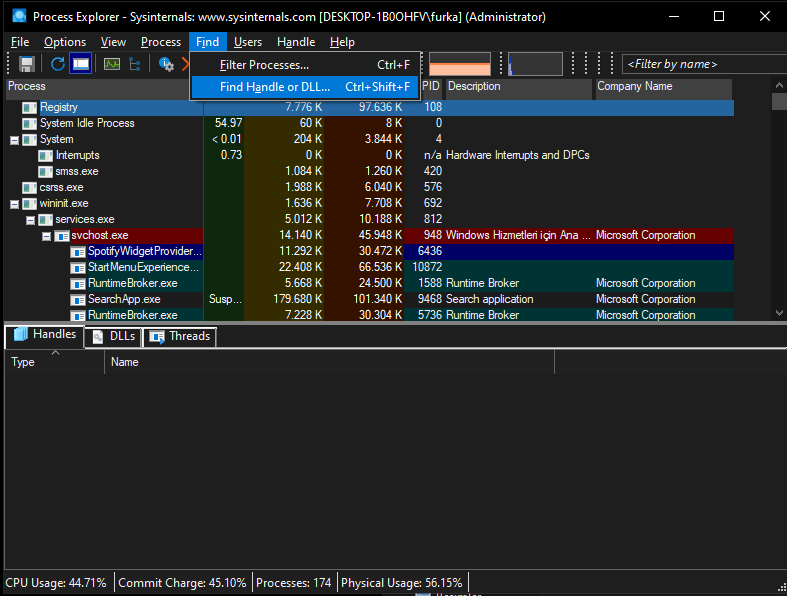
Task: Sort by the Company Name column header
Action: click(x=663, y=86)
